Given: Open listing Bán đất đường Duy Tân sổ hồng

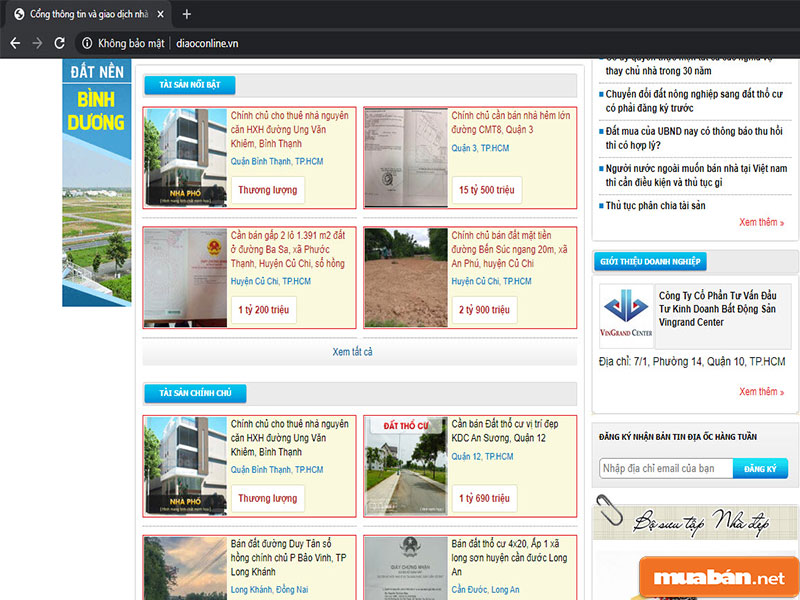Looking at the screenshot, I should click(288, 558).
